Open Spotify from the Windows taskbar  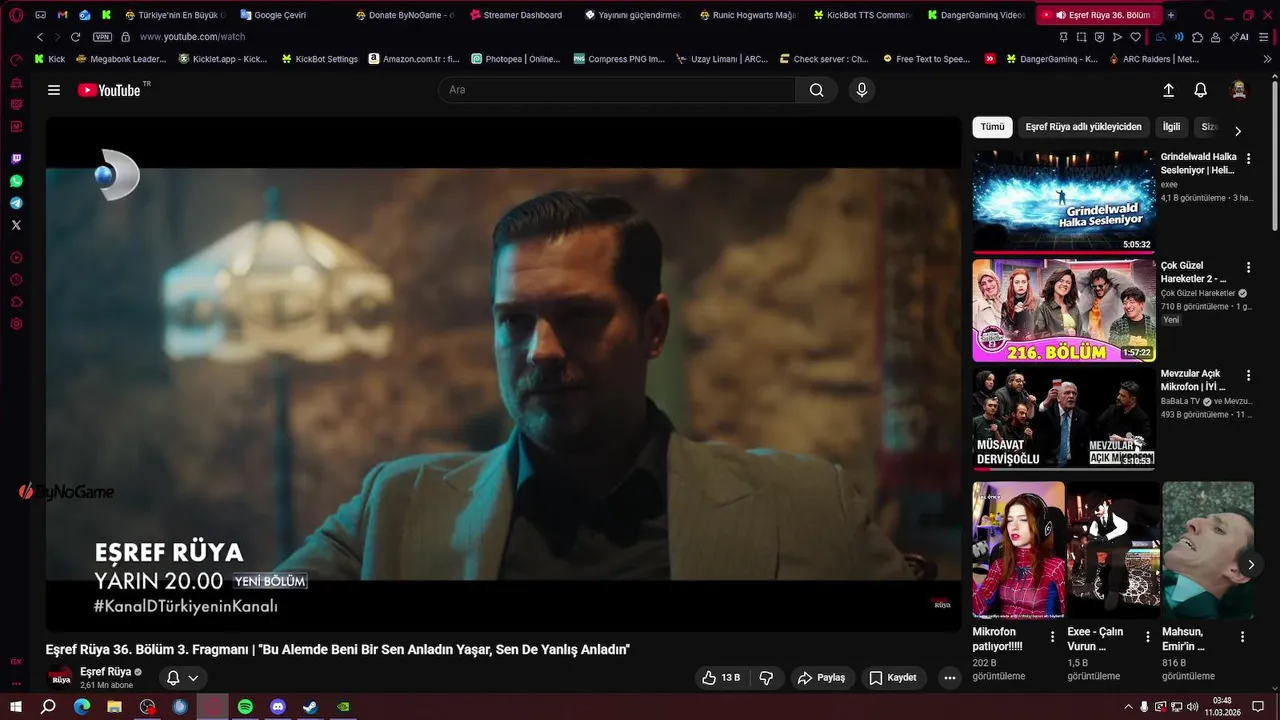click(245, 707)
